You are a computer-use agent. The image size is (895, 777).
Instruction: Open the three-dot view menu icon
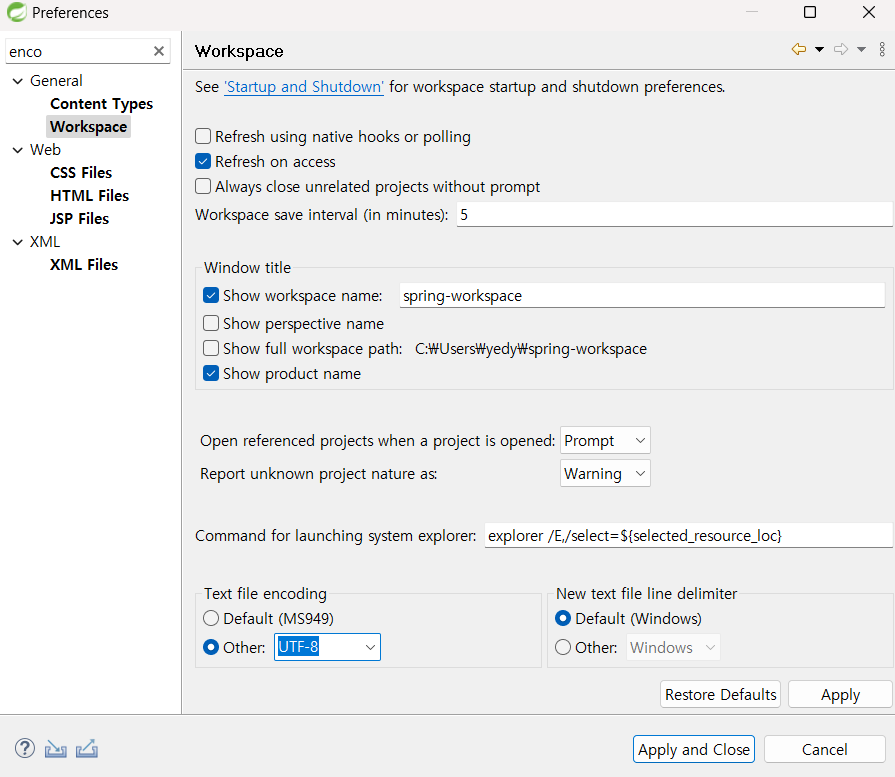[882, 50]
